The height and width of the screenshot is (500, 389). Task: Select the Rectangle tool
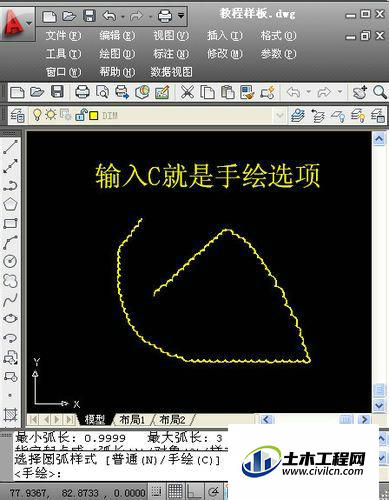coord(10,223)
